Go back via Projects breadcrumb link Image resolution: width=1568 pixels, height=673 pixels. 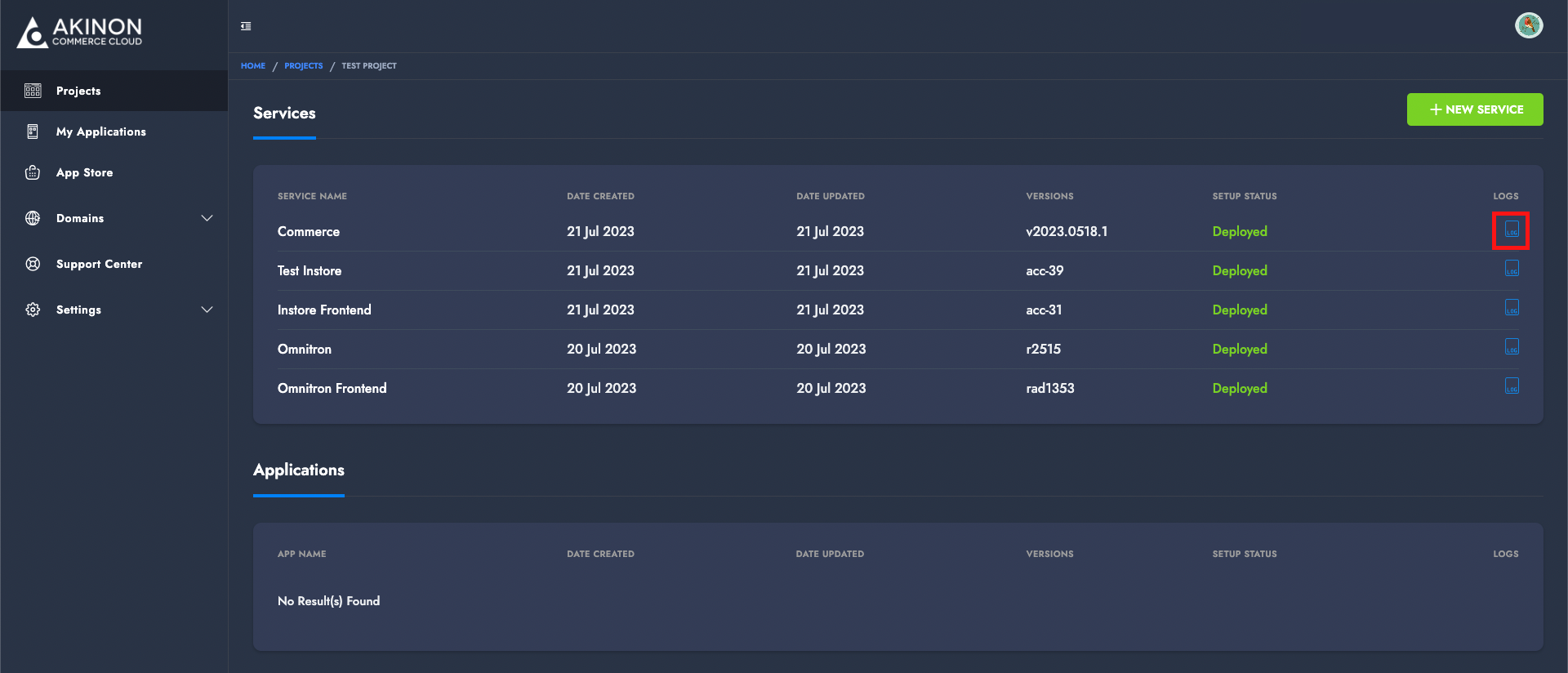(303, 66)
